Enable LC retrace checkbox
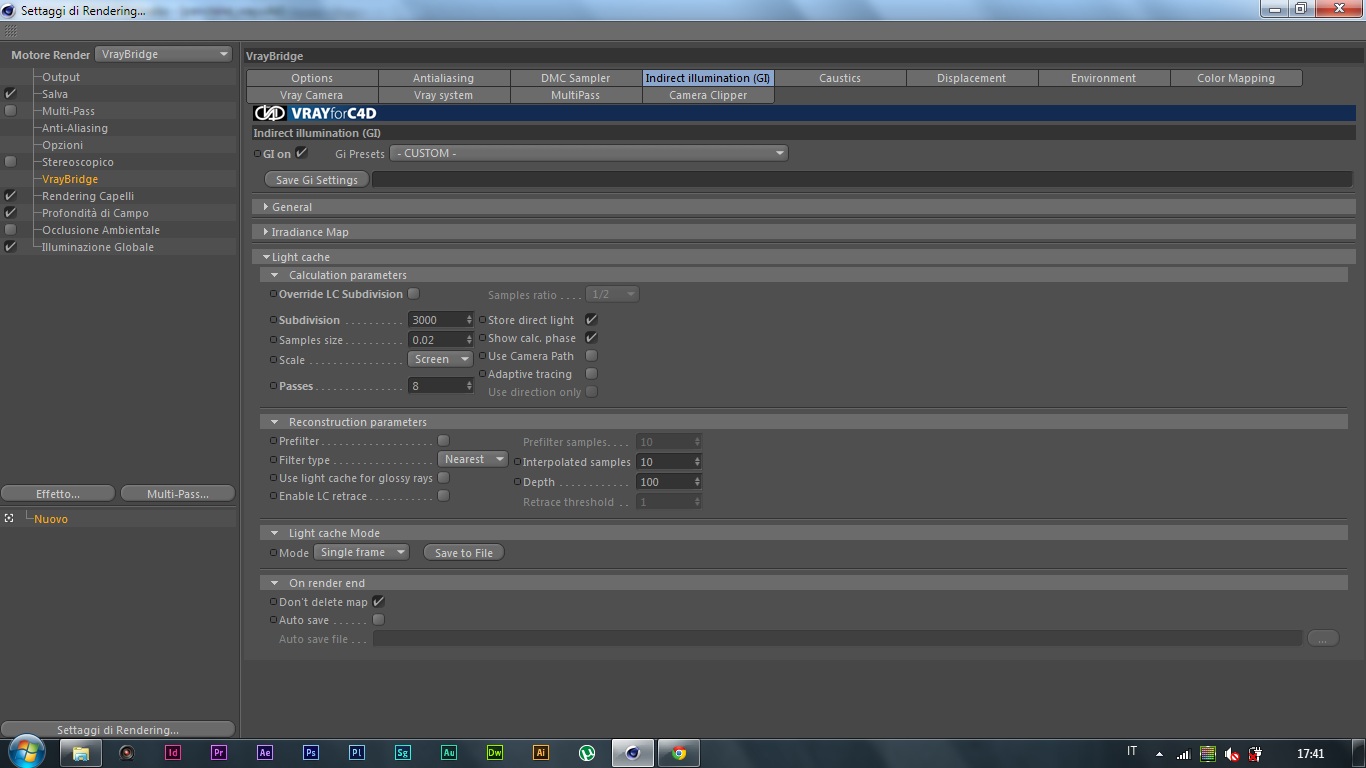1366x768 pixels. click(x=443, y=496)
